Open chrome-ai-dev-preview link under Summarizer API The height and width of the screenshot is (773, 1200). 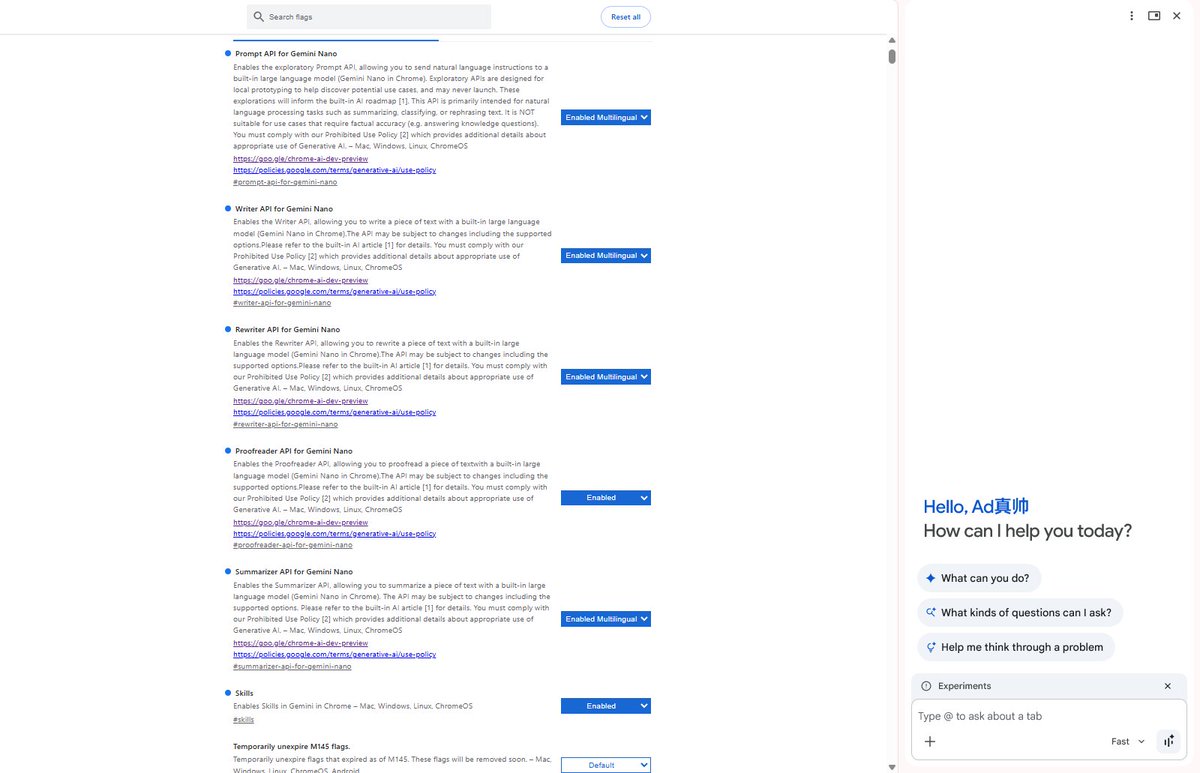tap(301, 643)
